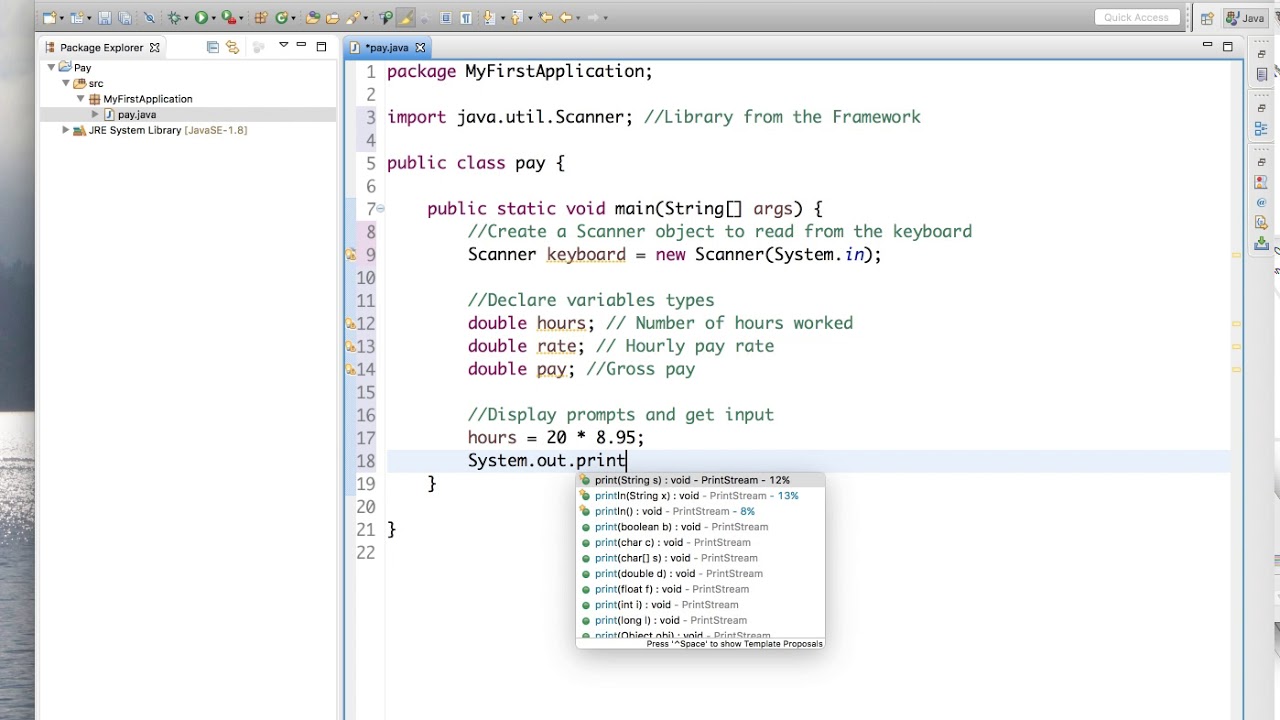The width and height of the screenshot is (1280, 720).
Task: Close the *pay.java editor tab
Action: pyautogui.click(x=420, y=47)
